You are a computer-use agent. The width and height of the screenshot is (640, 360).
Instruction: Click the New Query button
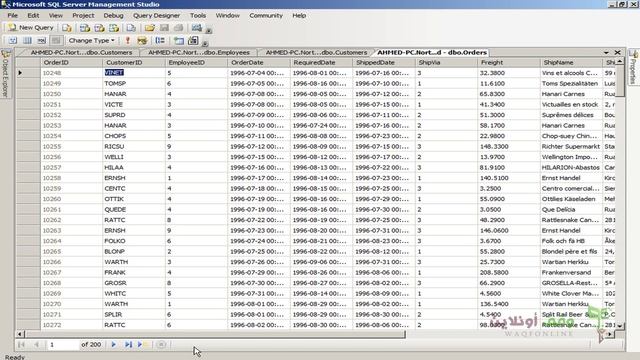31,28
